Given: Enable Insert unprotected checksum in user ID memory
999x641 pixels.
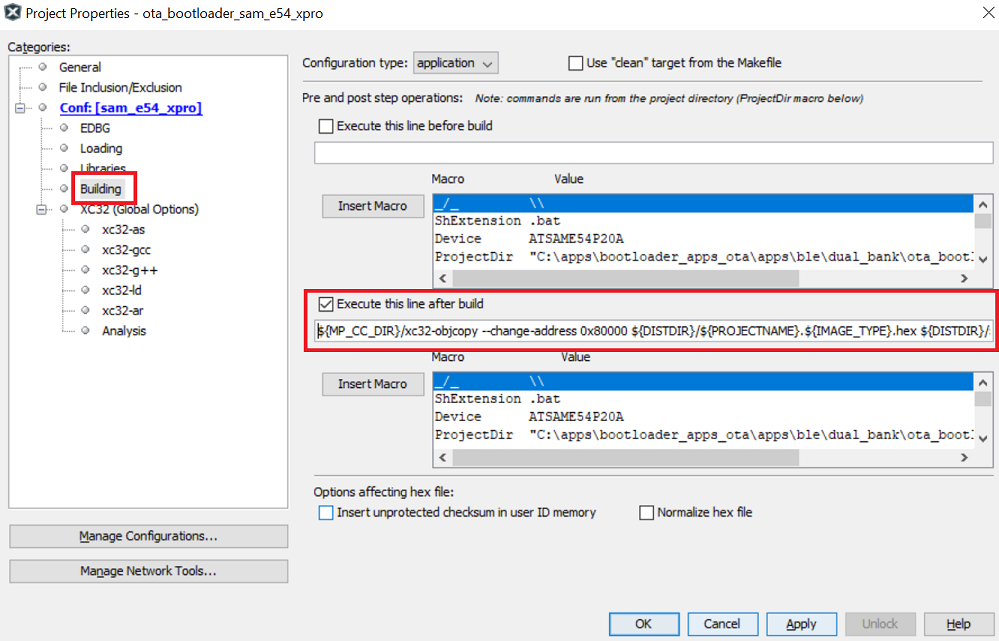Looking at the screenshot, I should pyautogui.click(x=326, y=512).
